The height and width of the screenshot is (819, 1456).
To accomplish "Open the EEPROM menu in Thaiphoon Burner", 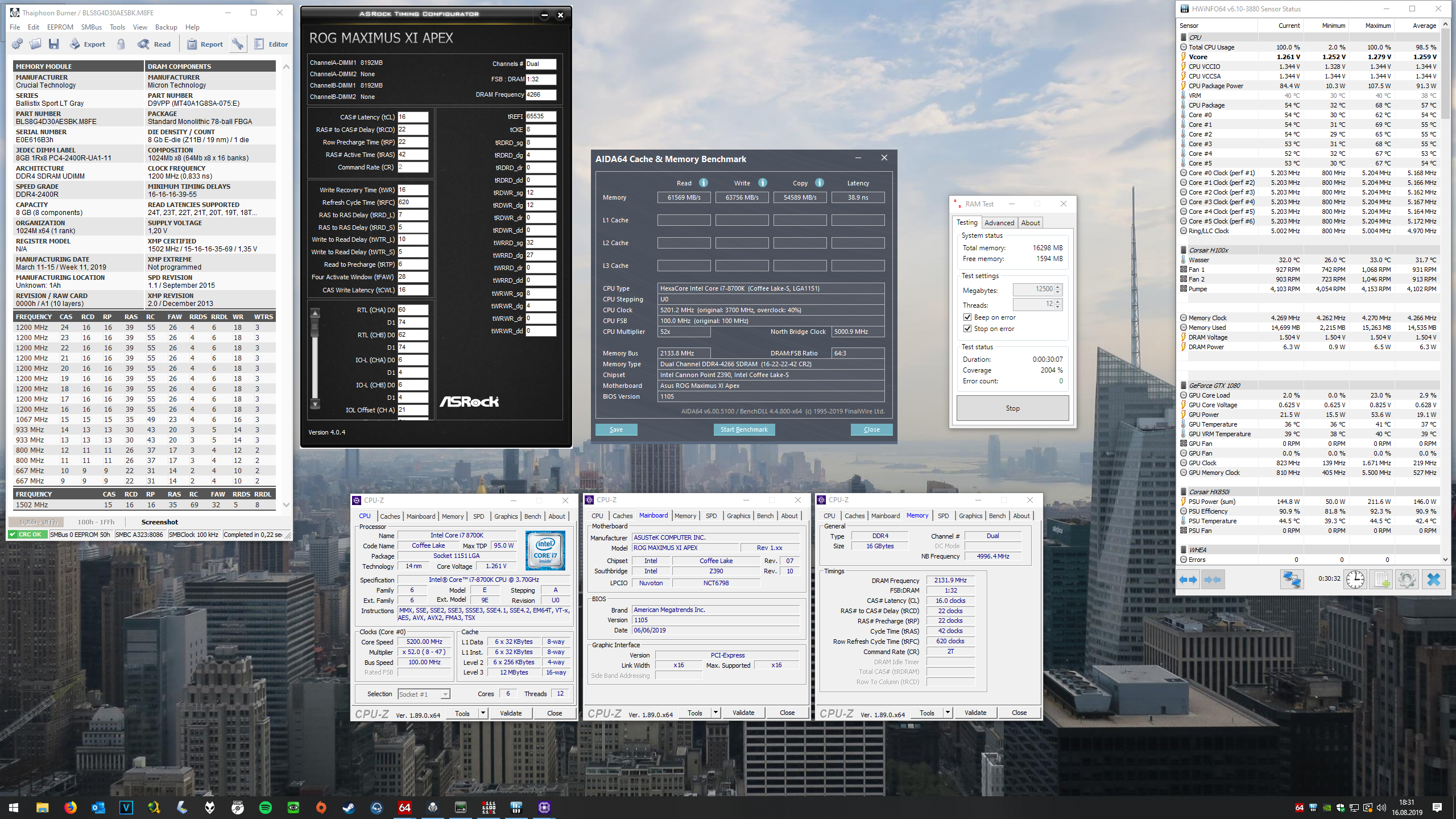I will (60, 27).
